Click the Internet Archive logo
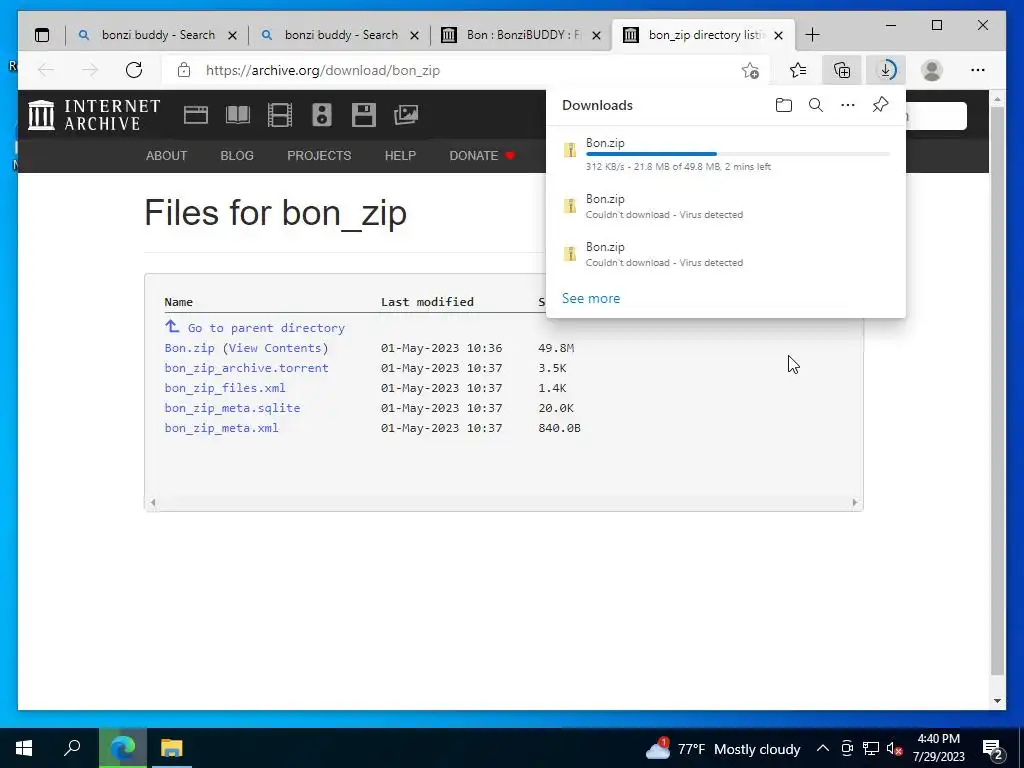The width and height of the screenshot is (1024, 768). 94,115
